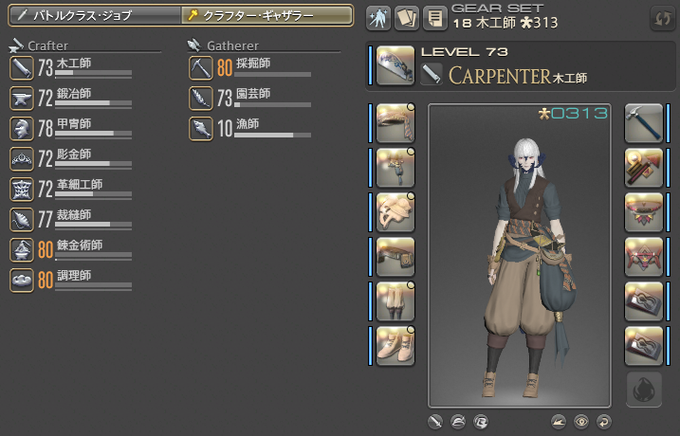Image resolution: width=680 pixels, height=436 pixels.
Task: Click the Gatherer section heading
Action: [x=233, y=46]
